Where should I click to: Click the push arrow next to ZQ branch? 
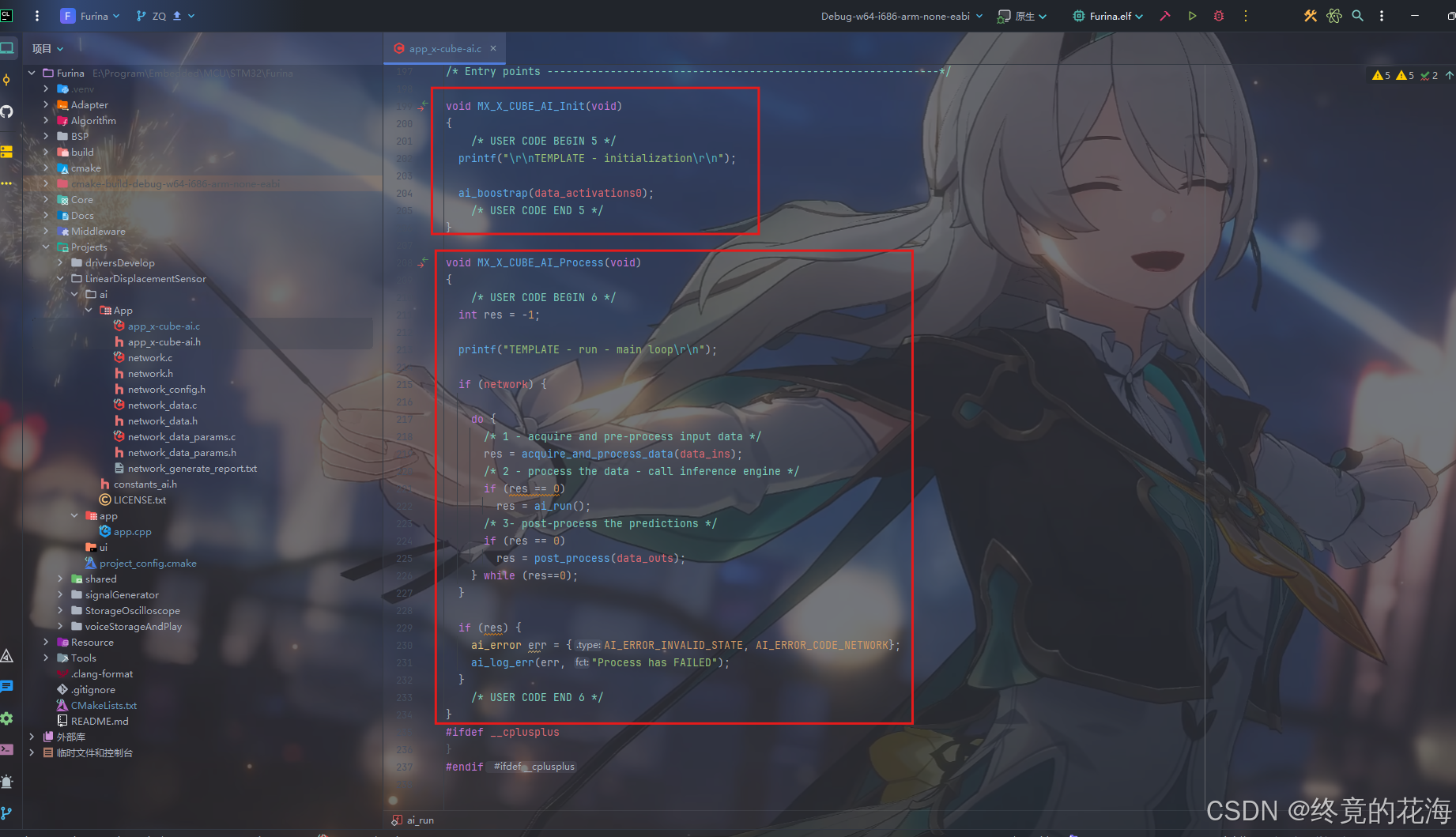pos(177,16)
